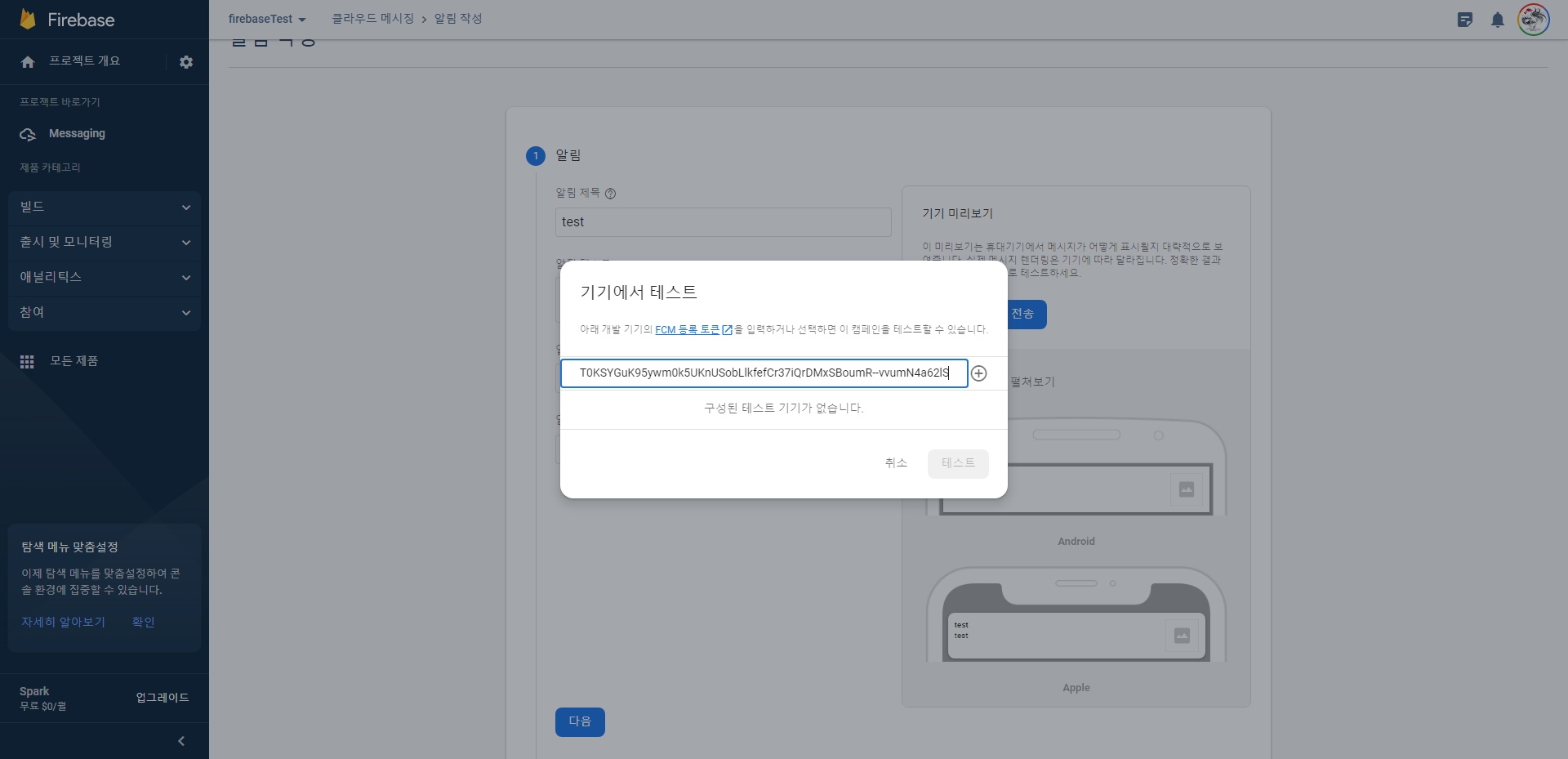Open the all products grid icon
1568x759 pixels.
coord(27,361)
